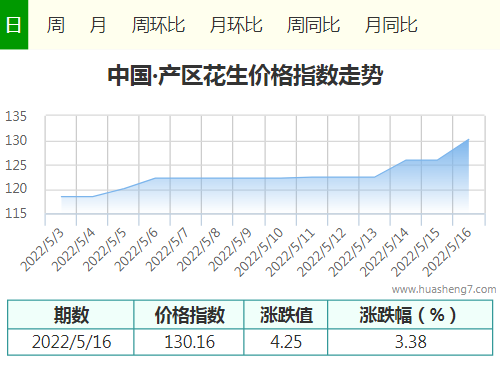This screenshot has width=500, height=365.
Task: Open the 月环比 tab
Action: click(236, 25)
